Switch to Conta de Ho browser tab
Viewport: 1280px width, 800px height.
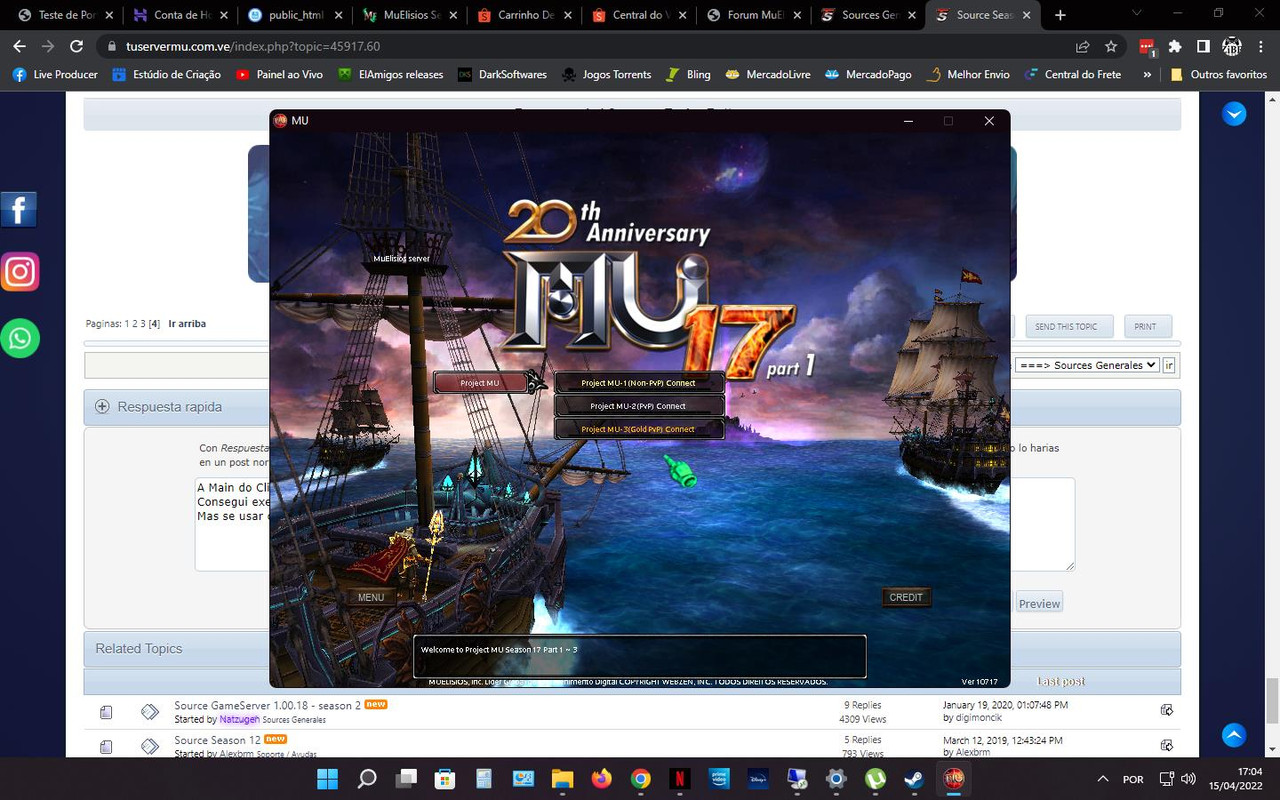point(179,15)
